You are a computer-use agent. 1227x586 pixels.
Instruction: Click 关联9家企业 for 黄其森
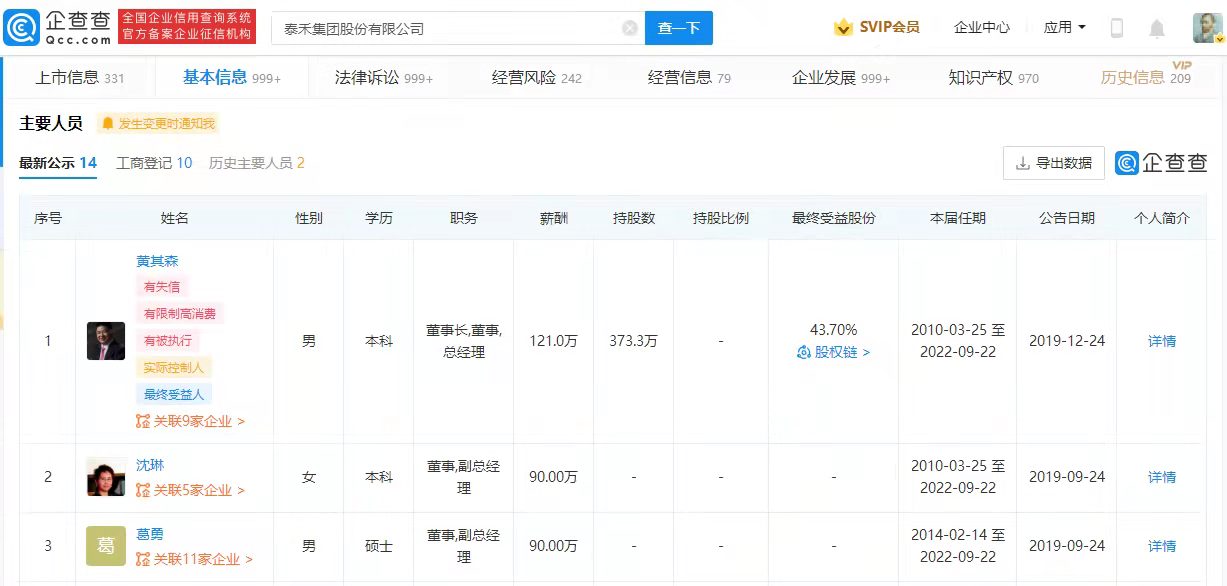[190, 421]
